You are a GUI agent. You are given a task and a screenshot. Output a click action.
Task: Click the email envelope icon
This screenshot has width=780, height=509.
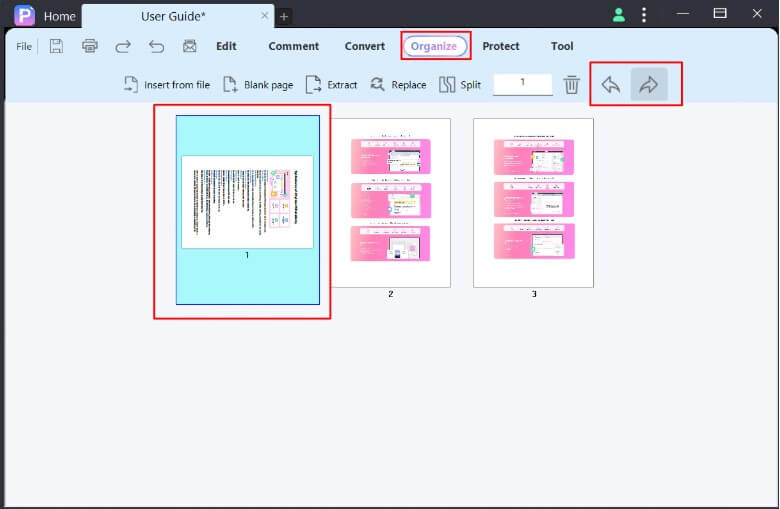click(x=190, y=46)
